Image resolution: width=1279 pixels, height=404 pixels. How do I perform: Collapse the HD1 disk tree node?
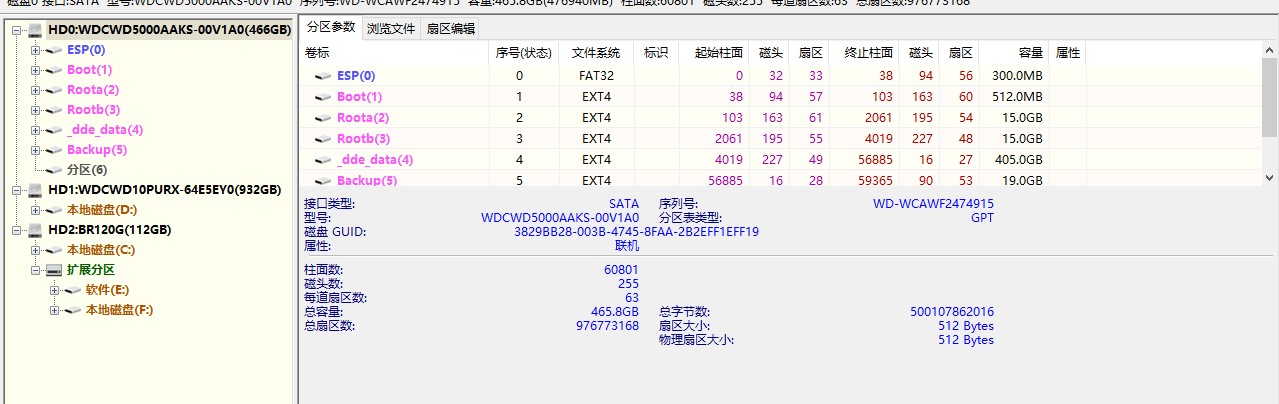pos(17,190)
